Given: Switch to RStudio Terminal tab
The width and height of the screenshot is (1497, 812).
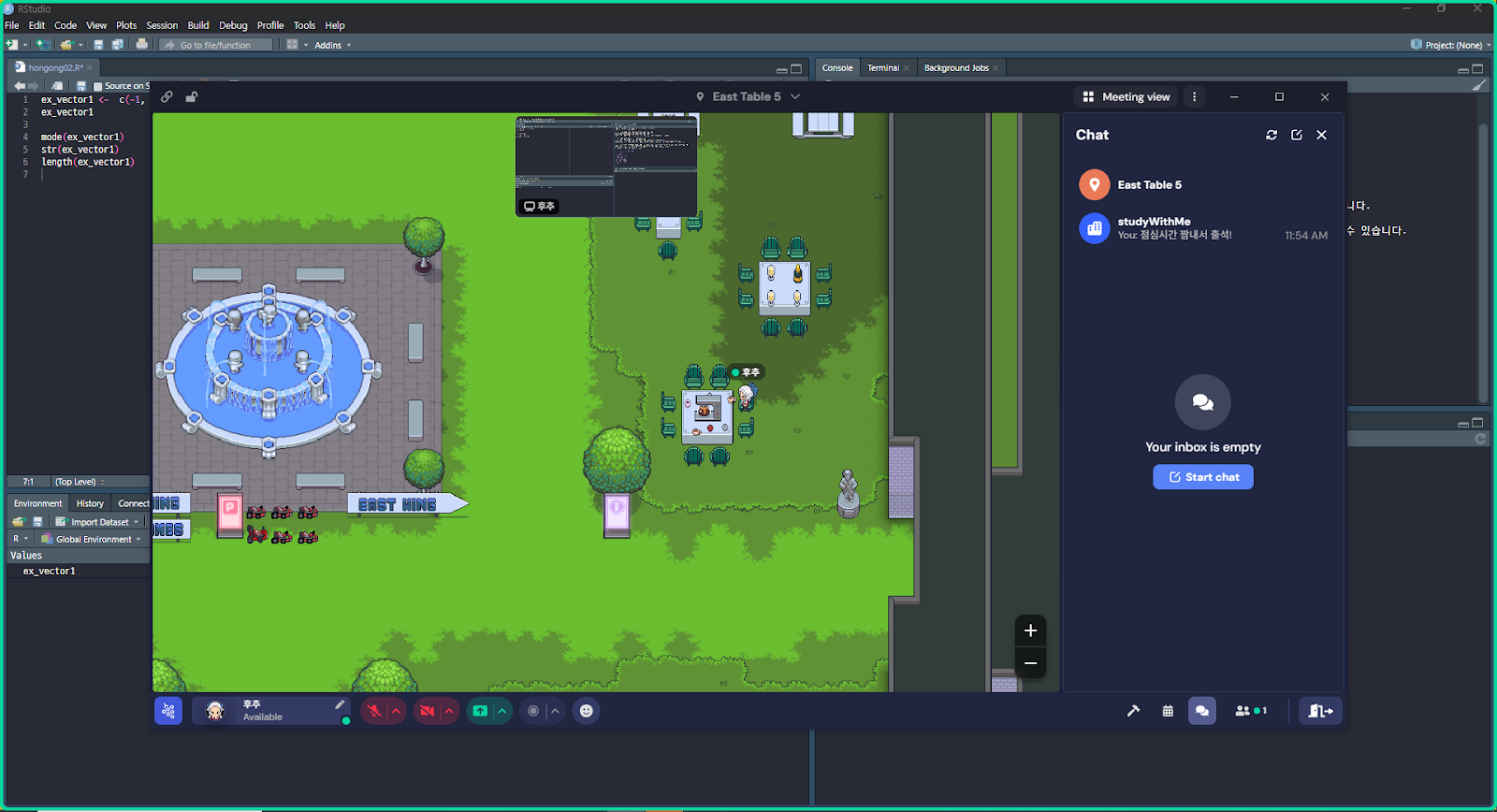Looking at the screenshot, I should point(882,67).
